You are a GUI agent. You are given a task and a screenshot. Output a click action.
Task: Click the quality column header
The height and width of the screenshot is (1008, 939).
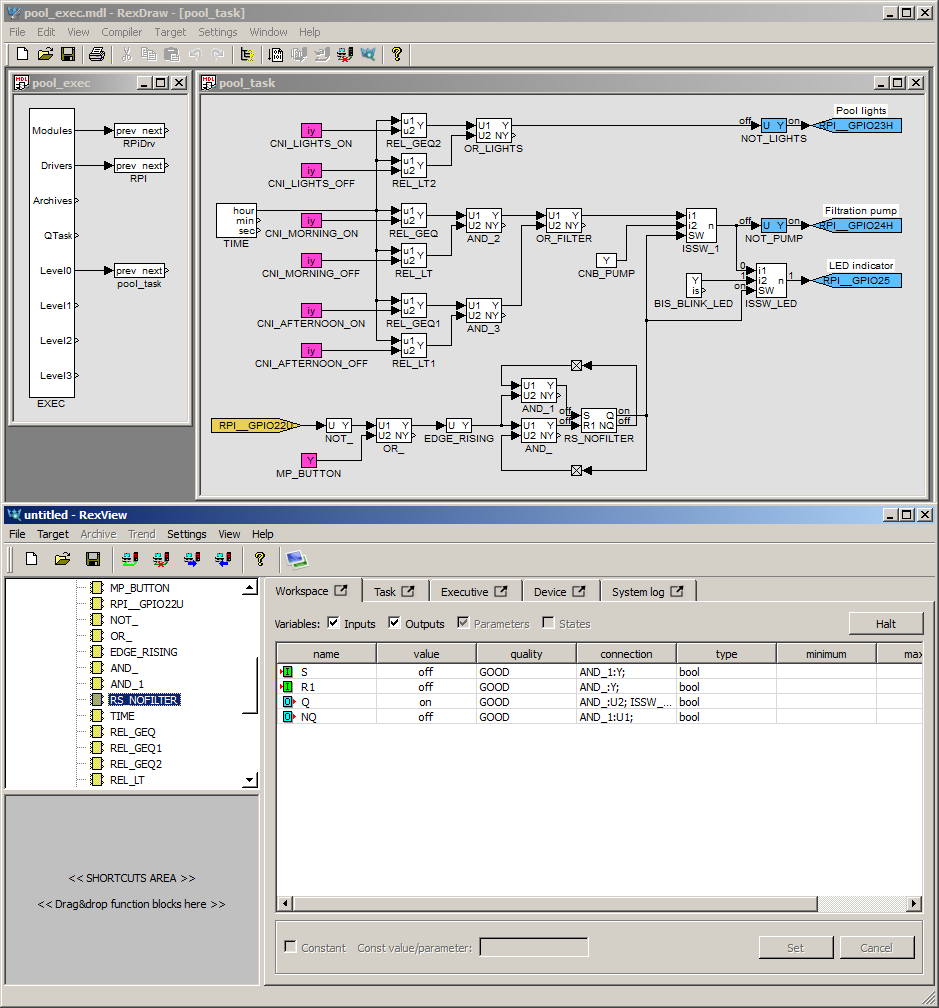tap(526, 654)
